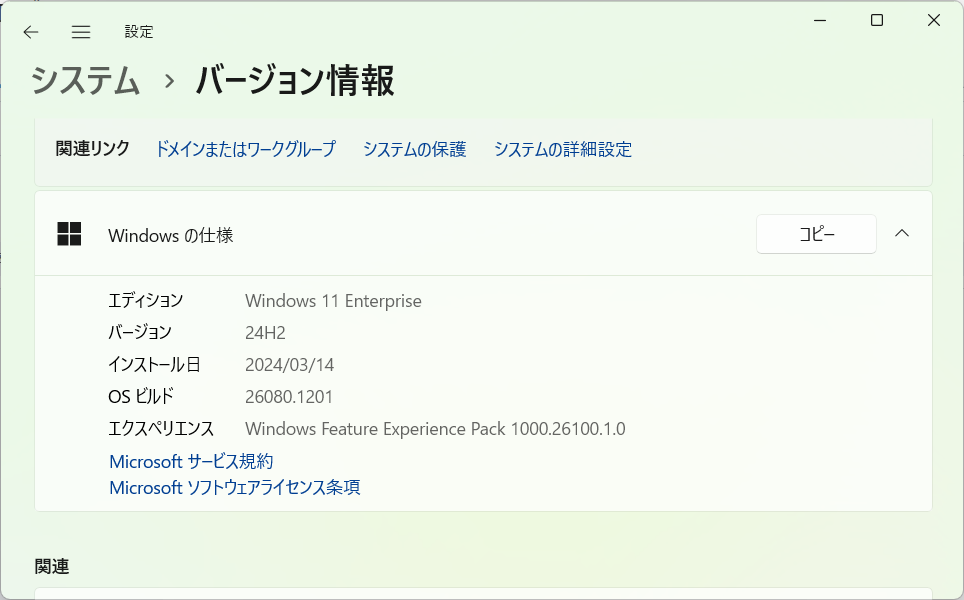Viewport: 964px width, 600px height.
Task: Click the バージョン value 24H2
Action: [269, 332]
